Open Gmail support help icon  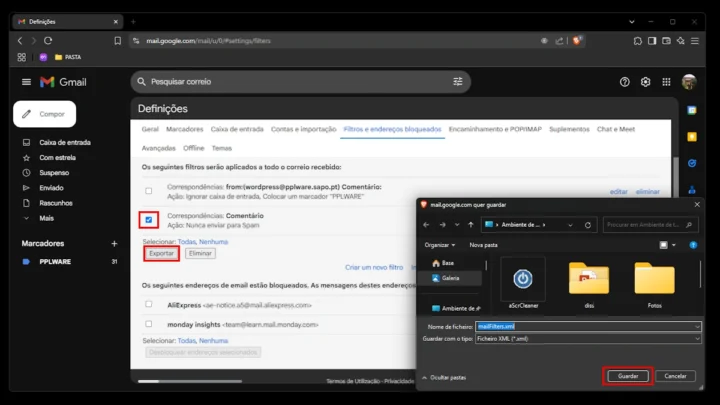click(x=625, y=82)
